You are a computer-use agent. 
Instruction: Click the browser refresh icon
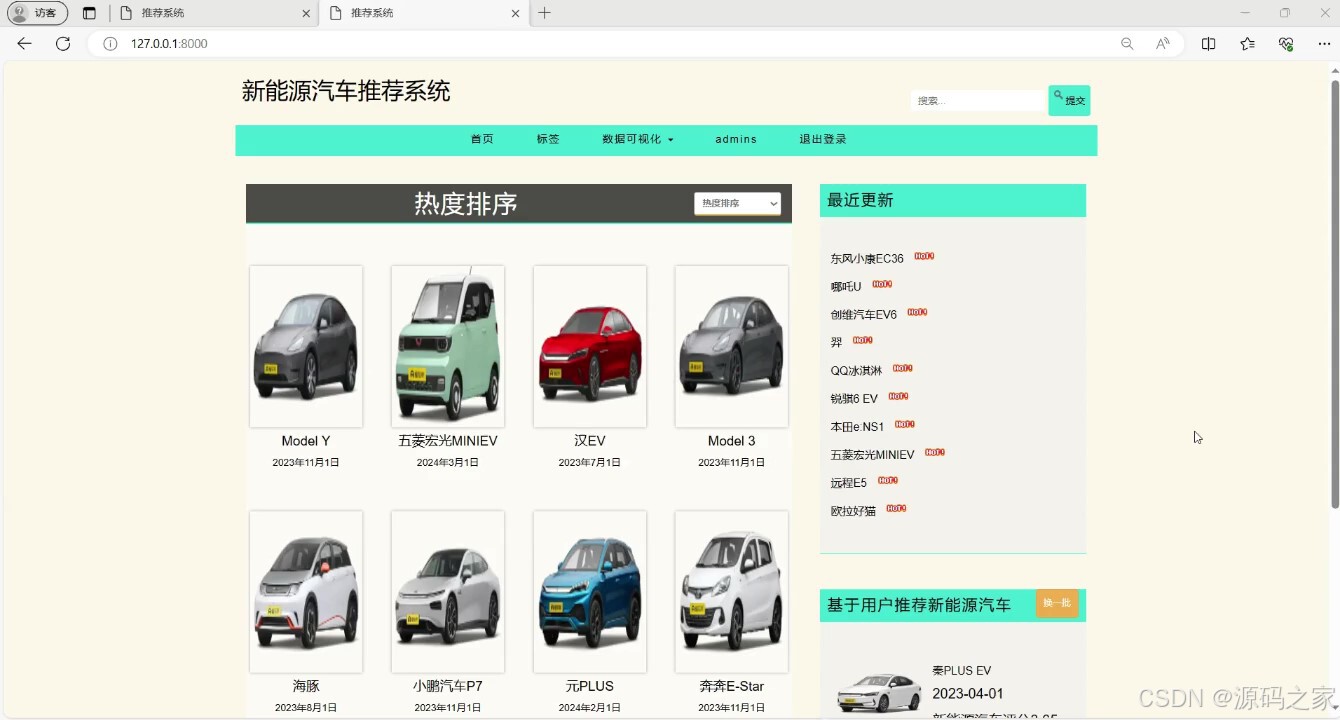pos(63,43)
